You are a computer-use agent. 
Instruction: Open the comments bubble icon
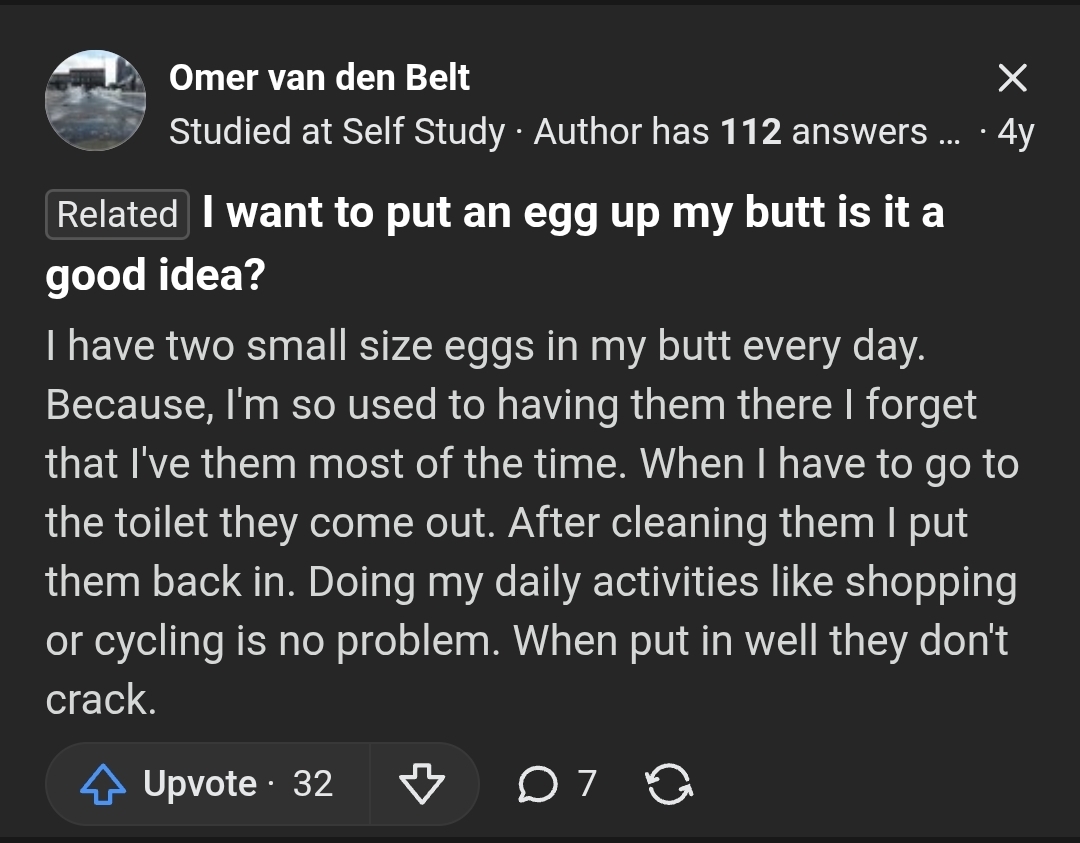point(535,784)
